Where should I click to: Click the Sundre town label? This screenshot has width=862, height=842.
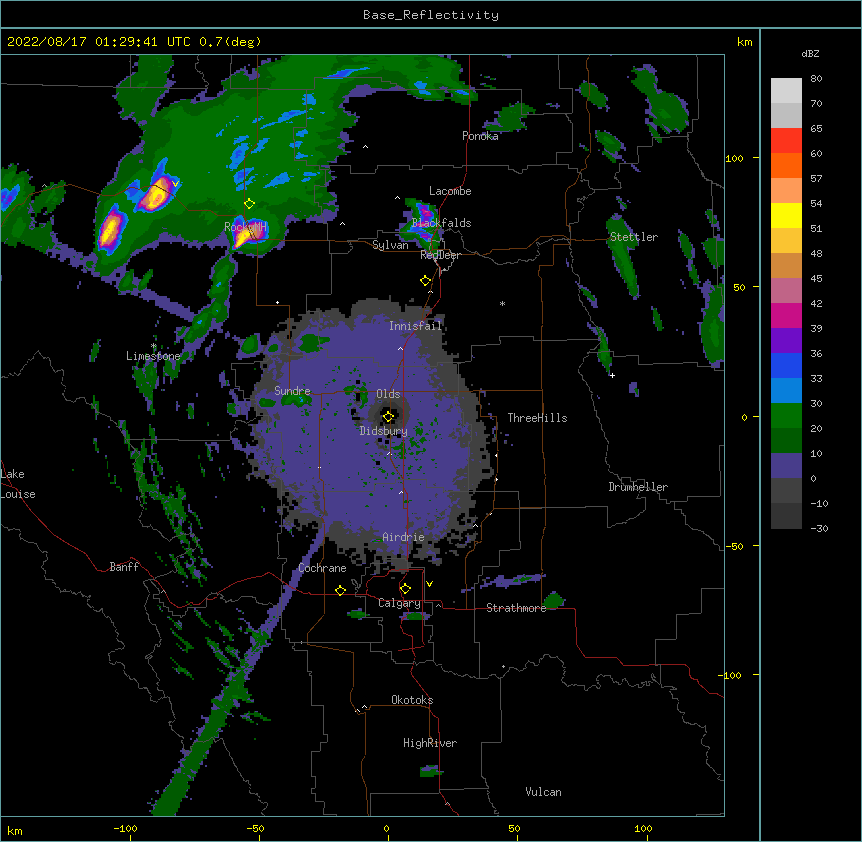(292, 391)
